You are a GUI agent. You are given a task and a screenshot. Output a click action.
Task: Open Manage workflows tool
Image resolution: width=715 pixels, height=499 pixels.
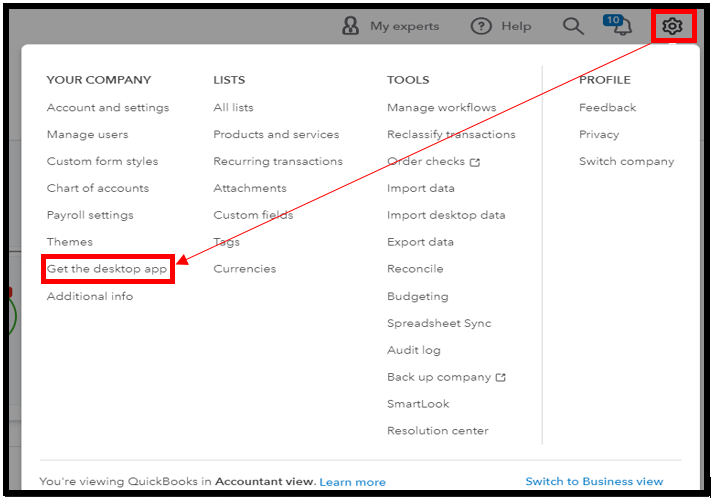click(441, 108)
